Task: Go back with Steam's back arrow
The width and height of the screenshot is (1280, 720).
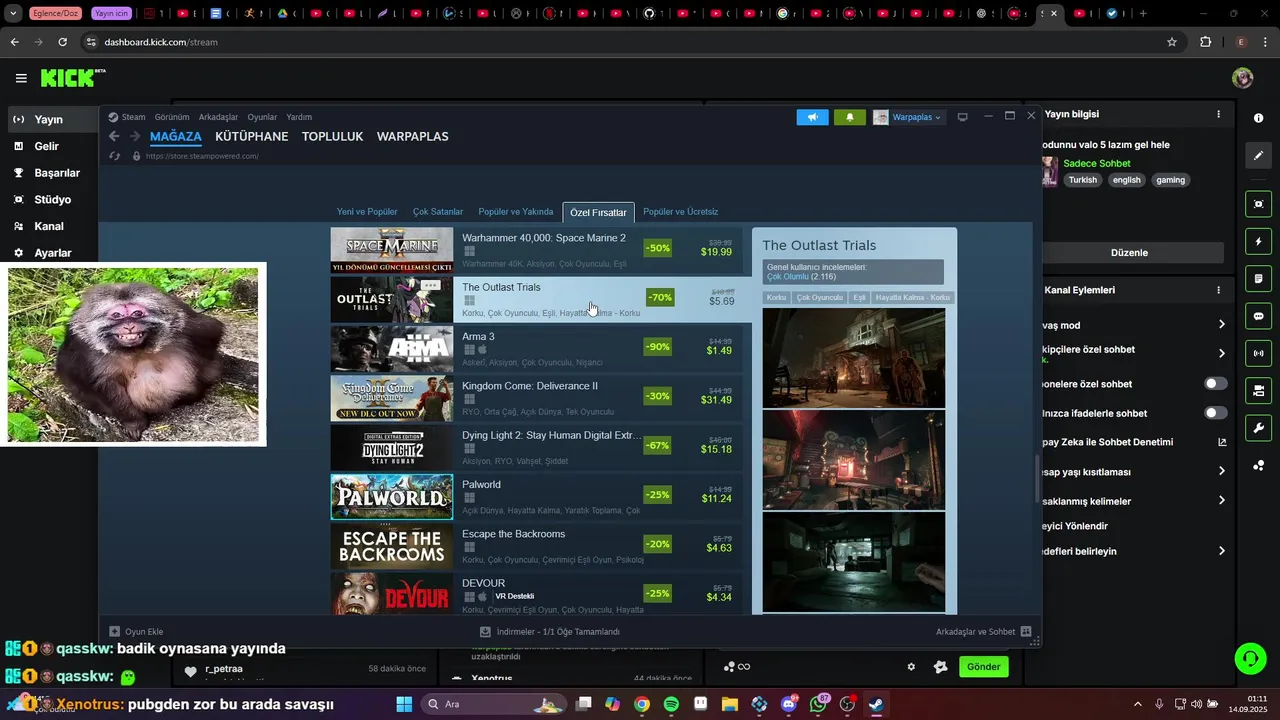Action: (x=114, y=136)
